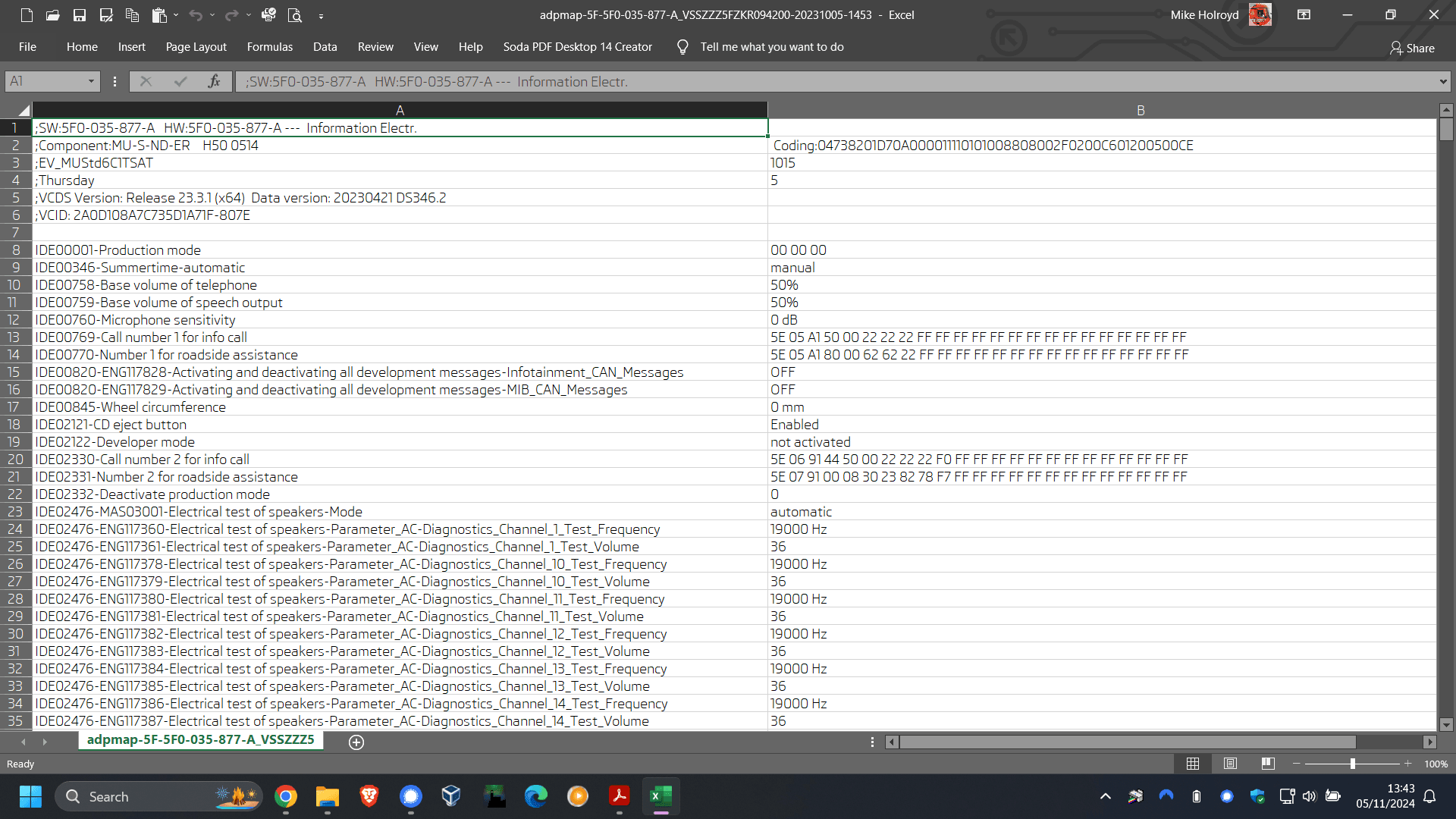
Task: Click the Save floppy disk icon
Action: point(79,14)
